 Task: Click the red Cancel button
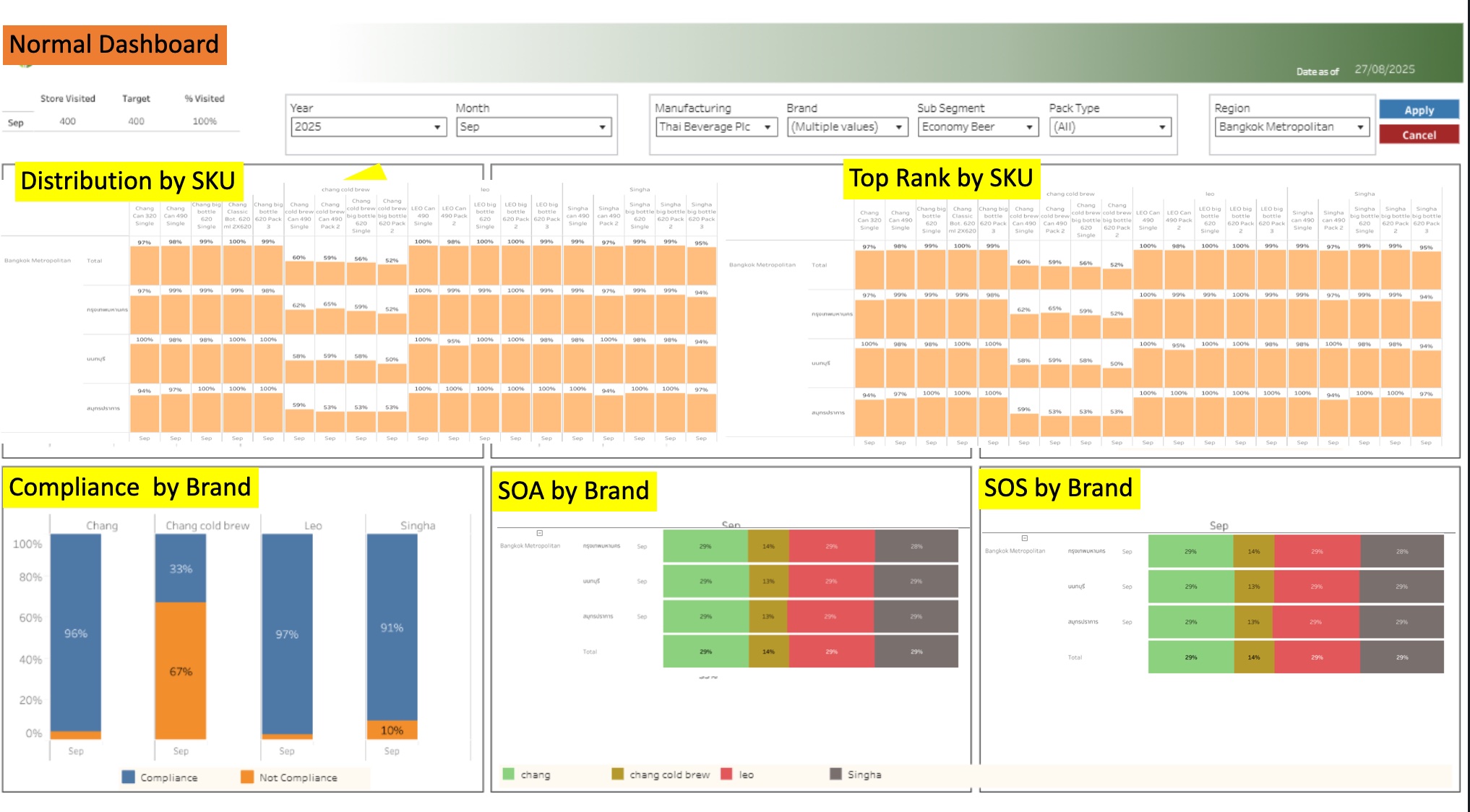[1419, 135]
